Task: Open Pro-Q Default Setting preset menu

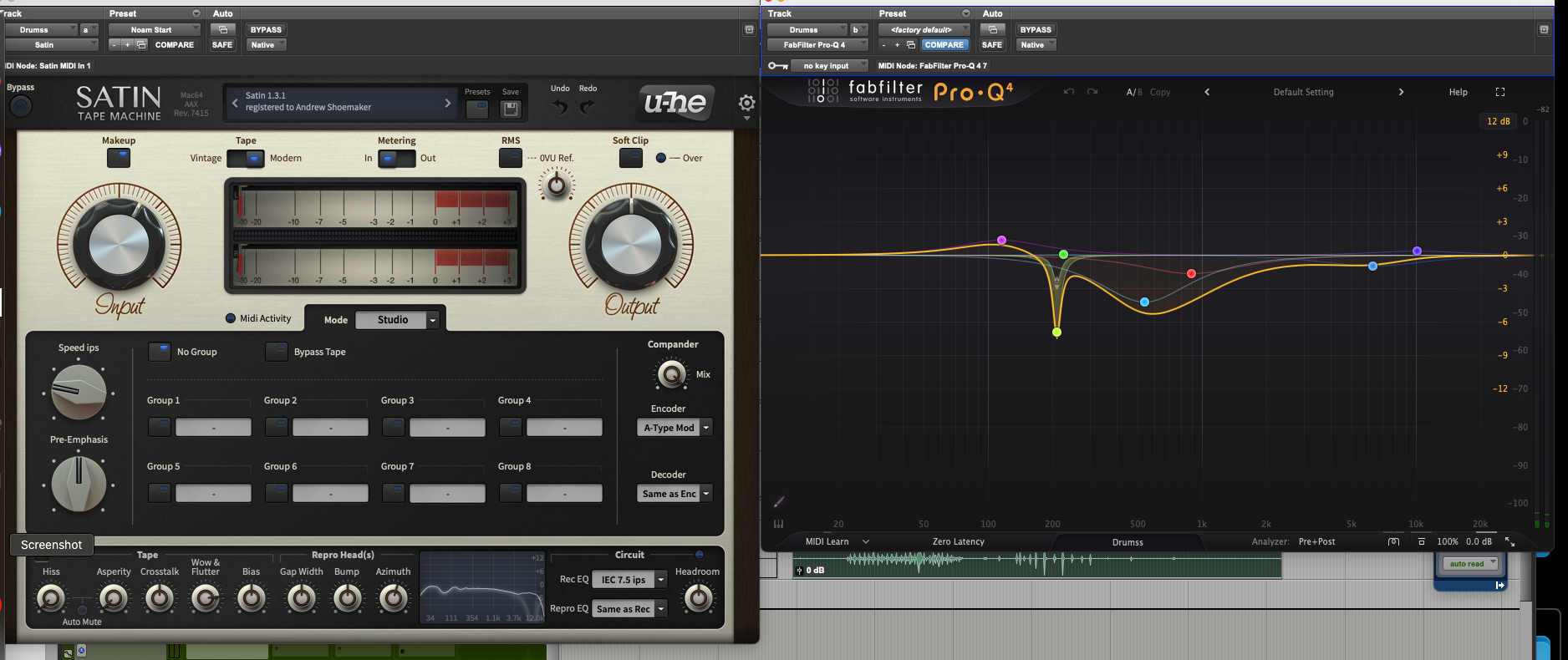Action: [1303, 92]
